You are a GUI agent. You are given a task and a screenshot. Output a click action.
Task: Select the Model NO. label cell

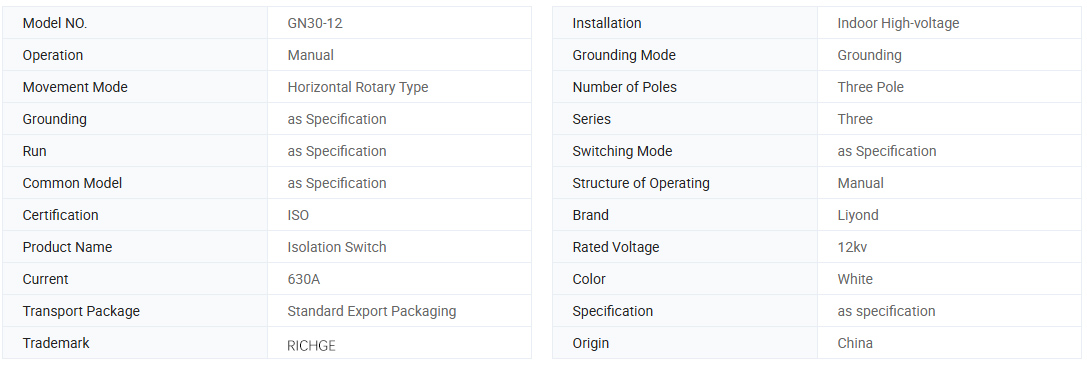click(134, 23)
